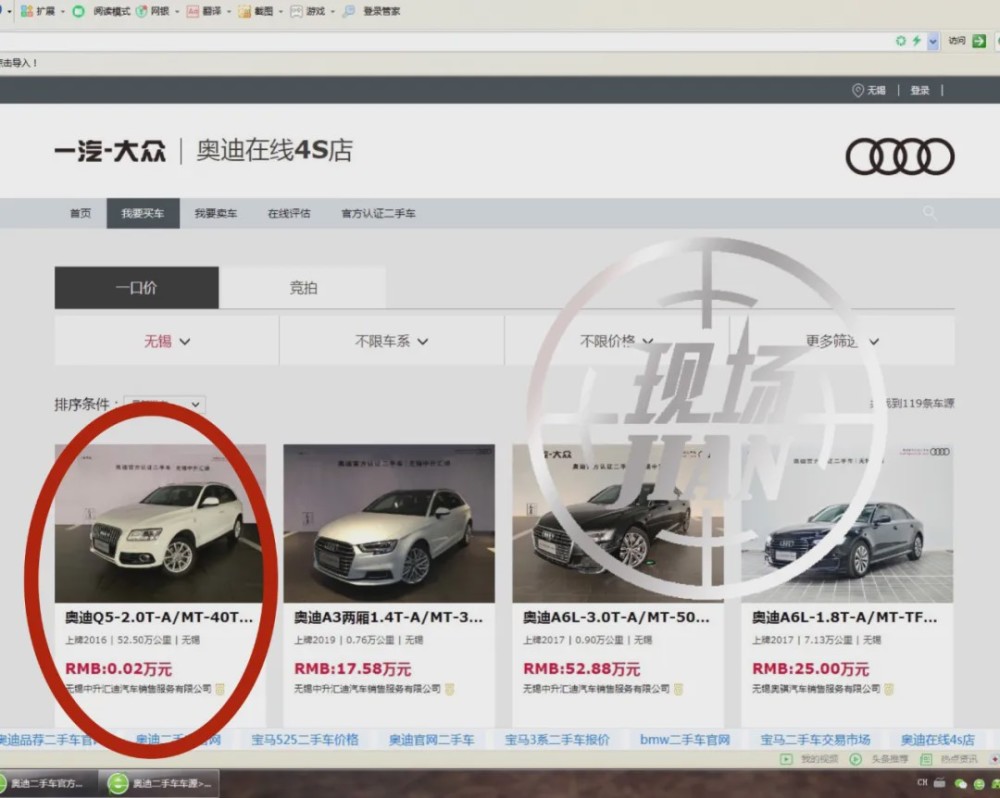1000x798 pixels.
Task: Switch to the 奥迪二手车官方 taskbar window
Action: point(48,783)
